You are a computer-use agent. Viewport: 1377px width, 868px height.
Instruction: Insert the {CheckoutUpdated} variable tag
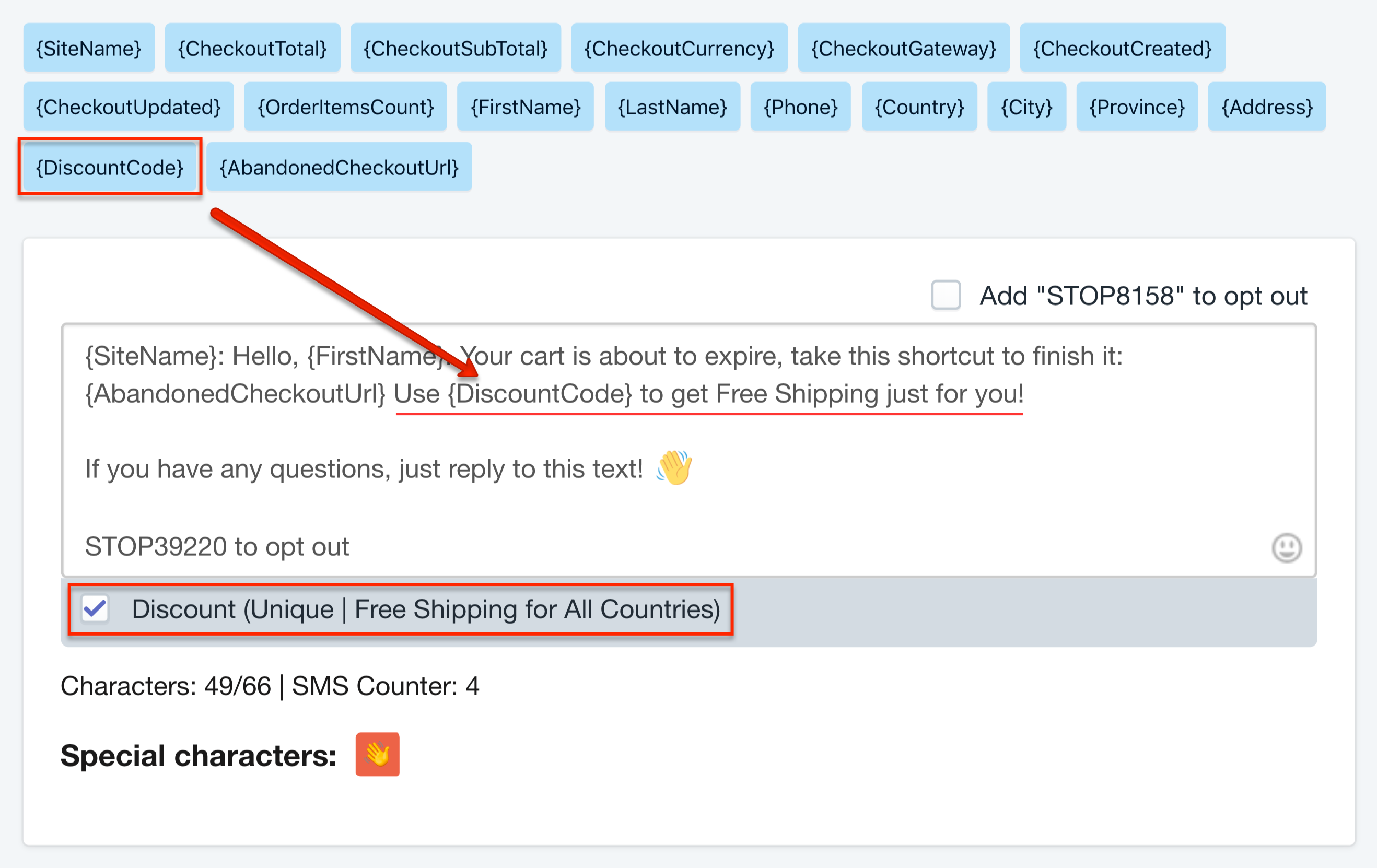tap(128, 107)
